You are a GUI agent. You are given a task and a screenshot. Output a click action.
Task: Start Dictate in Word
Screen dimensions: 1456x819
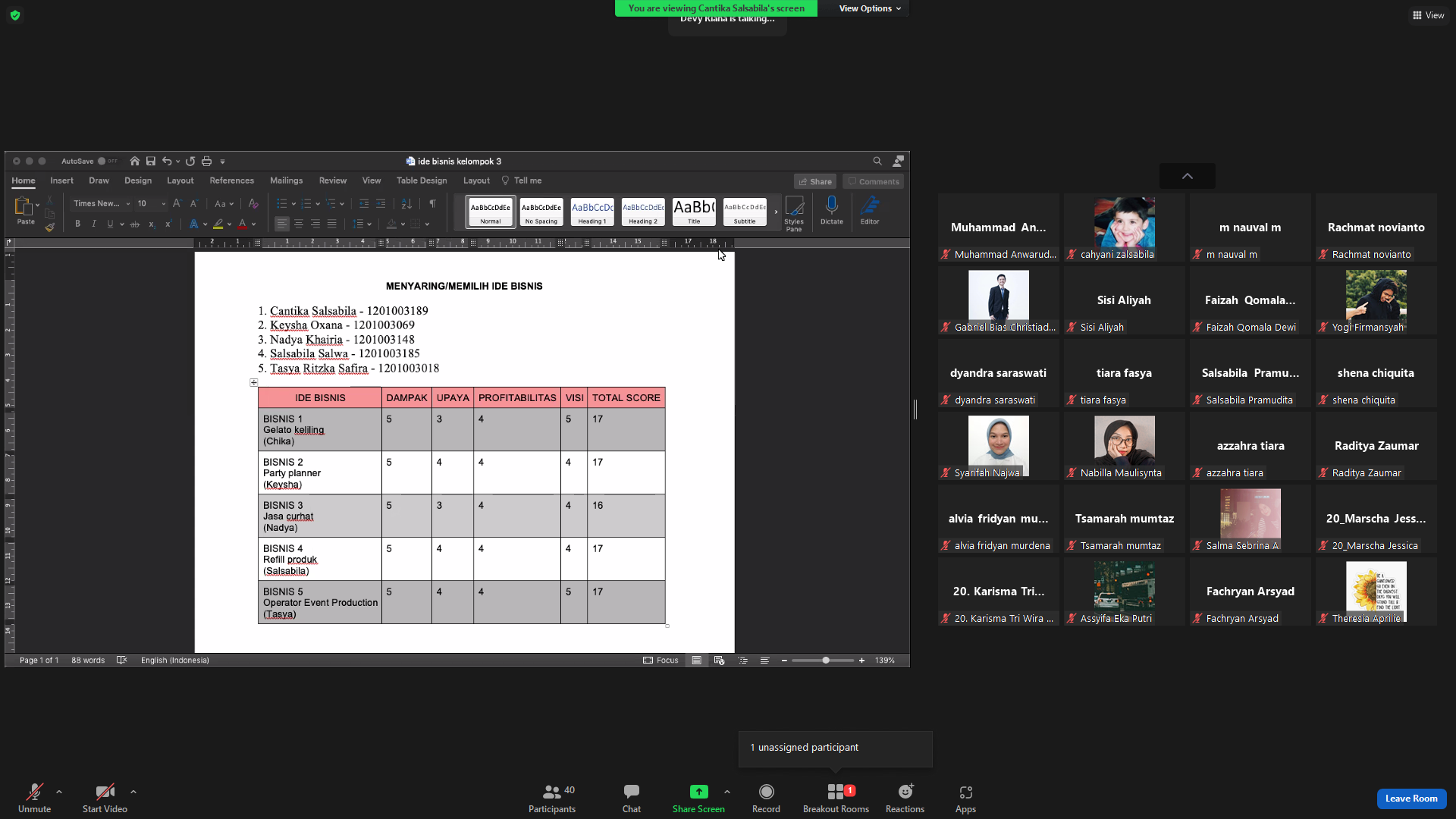pos(831,211)
